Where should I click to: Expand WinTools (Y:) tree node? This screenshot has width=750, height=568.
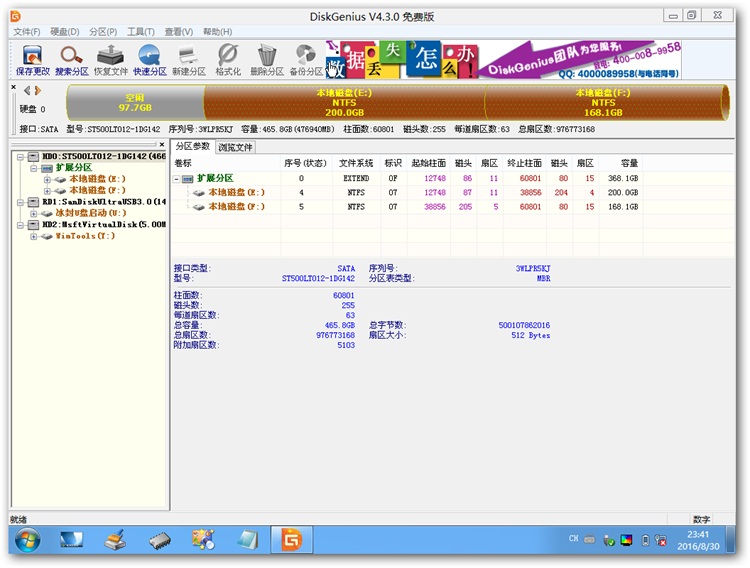tap(33, 237)
